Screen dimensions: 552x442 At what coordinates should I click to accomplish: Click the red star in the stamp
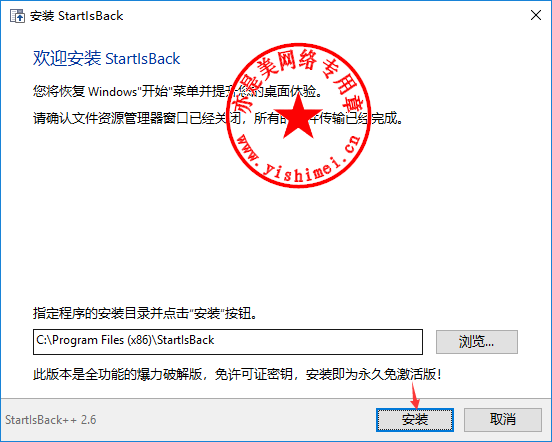tap(298, 116)
